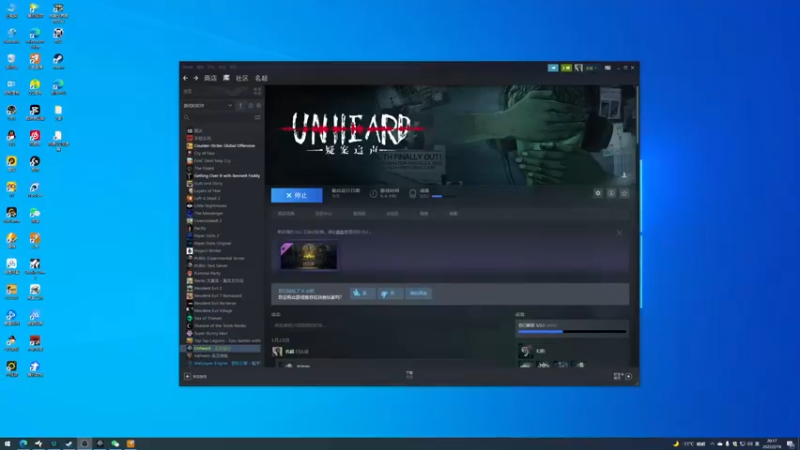Select PUBG: Test Server in library
The image size is (800, 450).
pos(211,266)
